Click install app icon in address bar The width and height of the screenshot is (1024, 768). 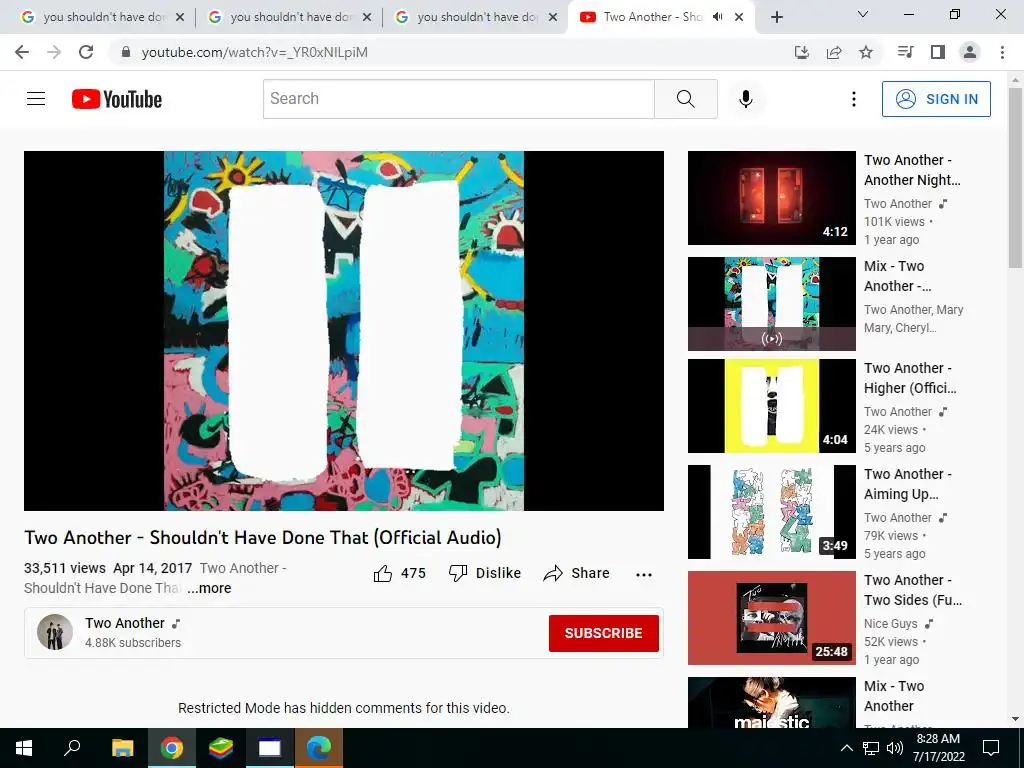801,52
